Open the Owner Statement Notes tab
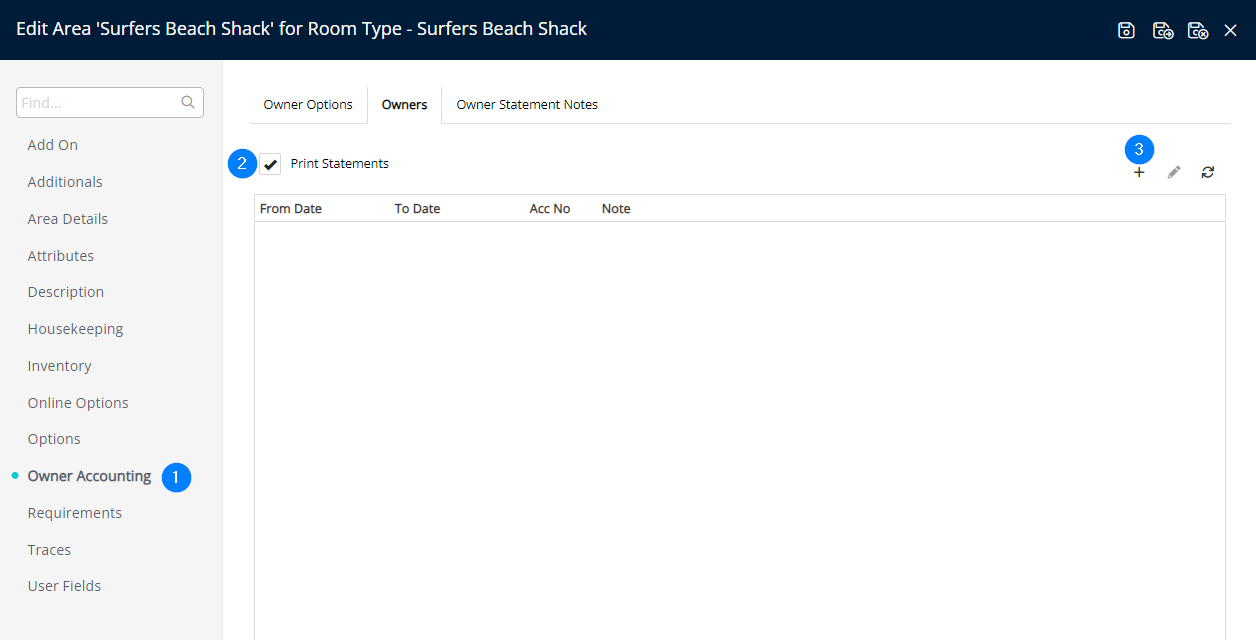The image size is (1256, 640). point(527,104)
